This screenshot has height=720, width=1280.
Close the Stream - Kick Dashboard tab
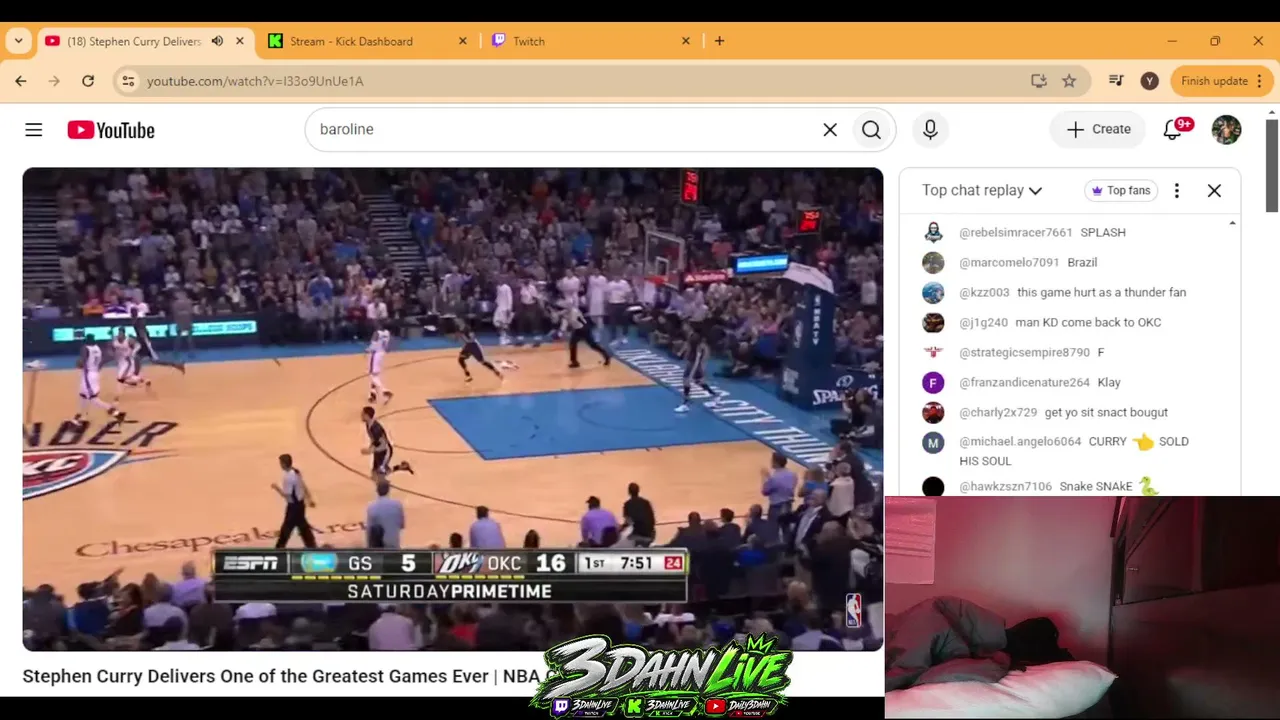pos(463,41)
